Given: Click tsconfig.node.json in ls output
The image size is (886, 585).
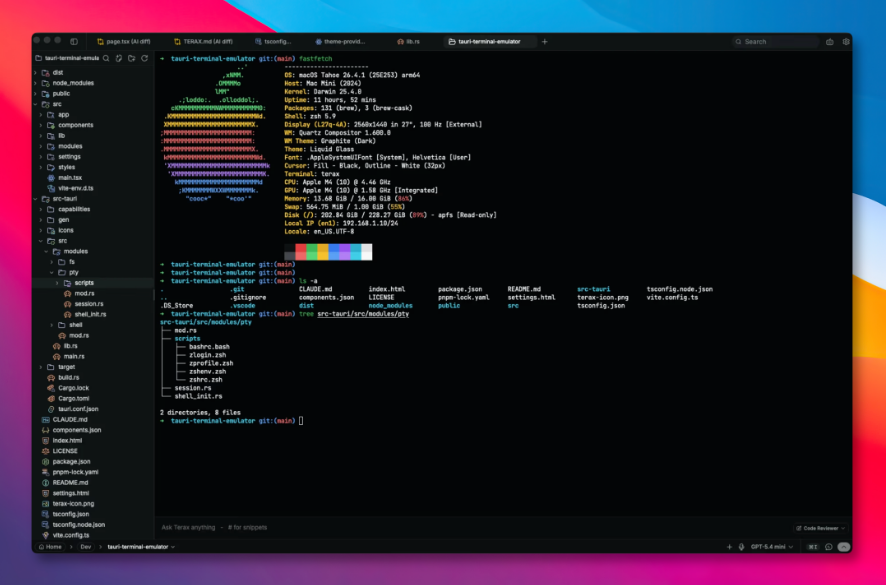Looking at the screenshot, I should (680, 289).
